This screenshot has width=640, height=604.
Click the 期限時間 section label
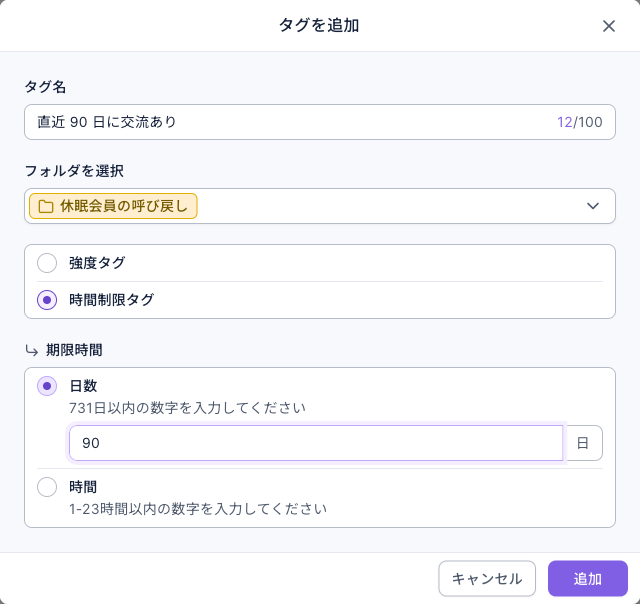pyautogui.click(x=74, y=350)
